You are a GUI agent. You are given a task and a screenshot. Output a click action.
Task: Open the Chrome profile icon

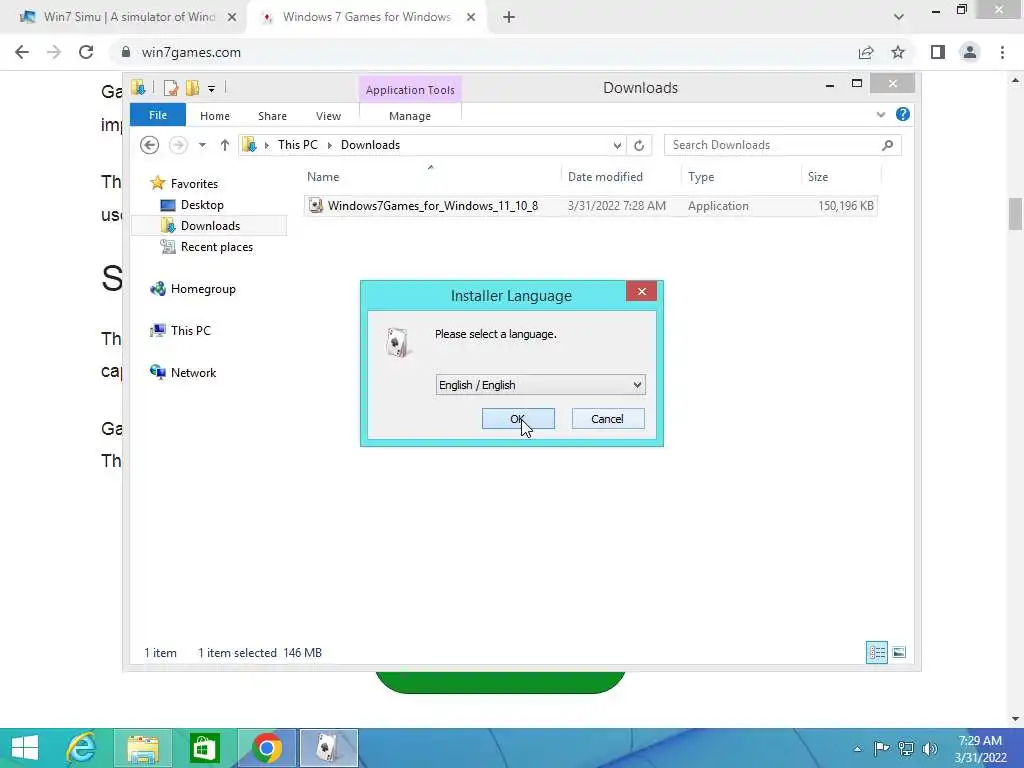click(x=970, y=52)
